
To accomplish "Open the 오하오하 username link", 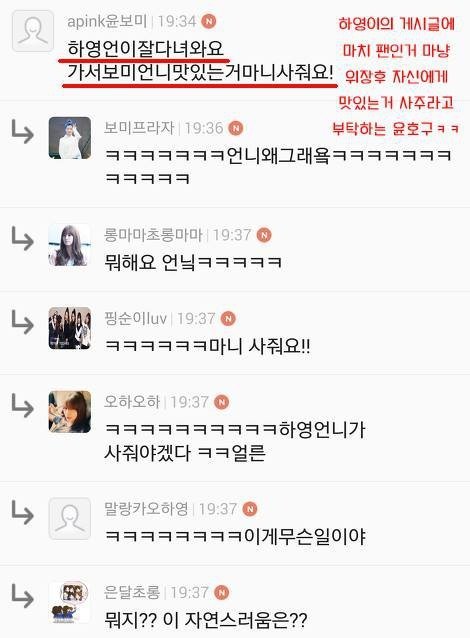I will 132,402.
